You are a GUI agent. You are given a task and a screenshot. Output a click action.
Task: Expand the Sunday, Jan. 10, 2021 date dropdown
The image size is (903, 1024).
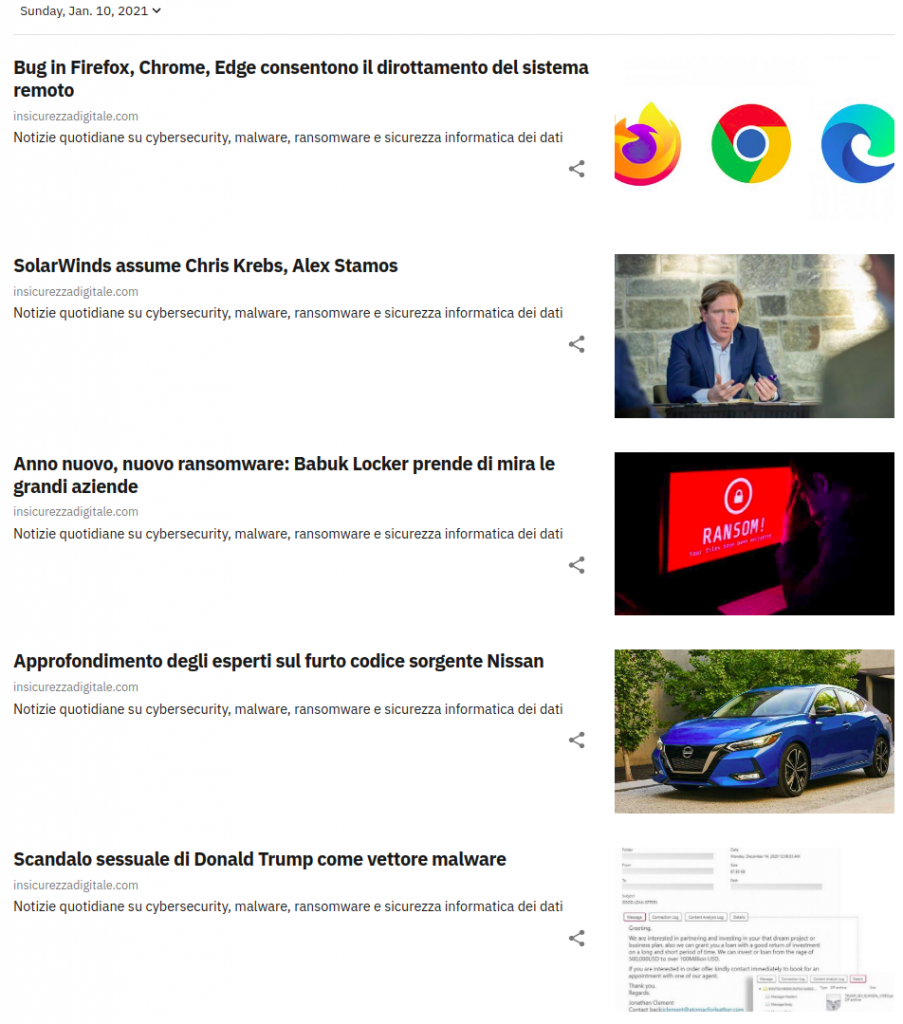(x=90, y=11)
